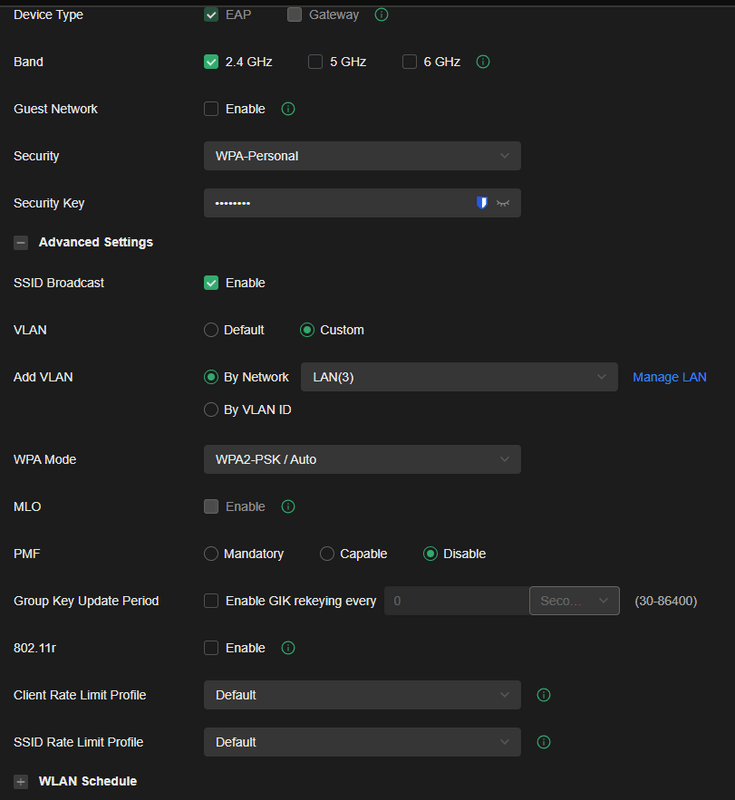This screenshot has width=735, height=800.
Task: Click the password manager shield icon
Action: [x=482, y=203]
